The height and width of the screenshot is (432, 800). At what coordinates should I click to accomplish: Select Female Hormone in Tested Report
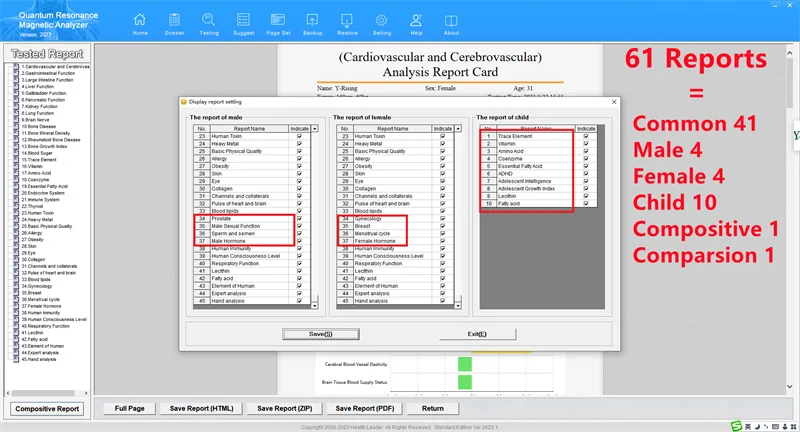pyautogui.click(x=41, y=306)
